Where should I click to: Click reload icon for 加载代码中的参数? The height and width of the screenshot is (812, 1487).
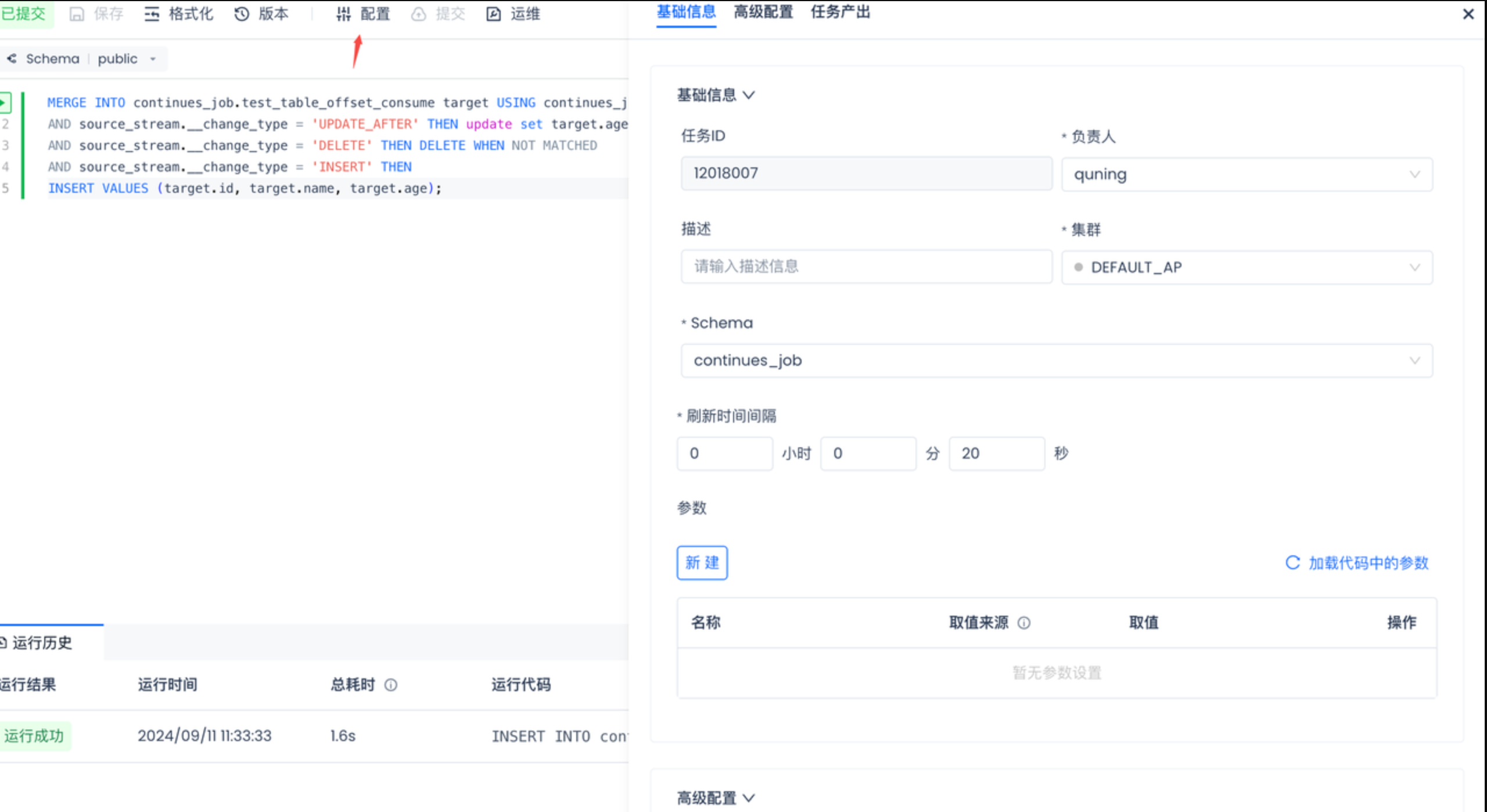[x=1292, y=562]
